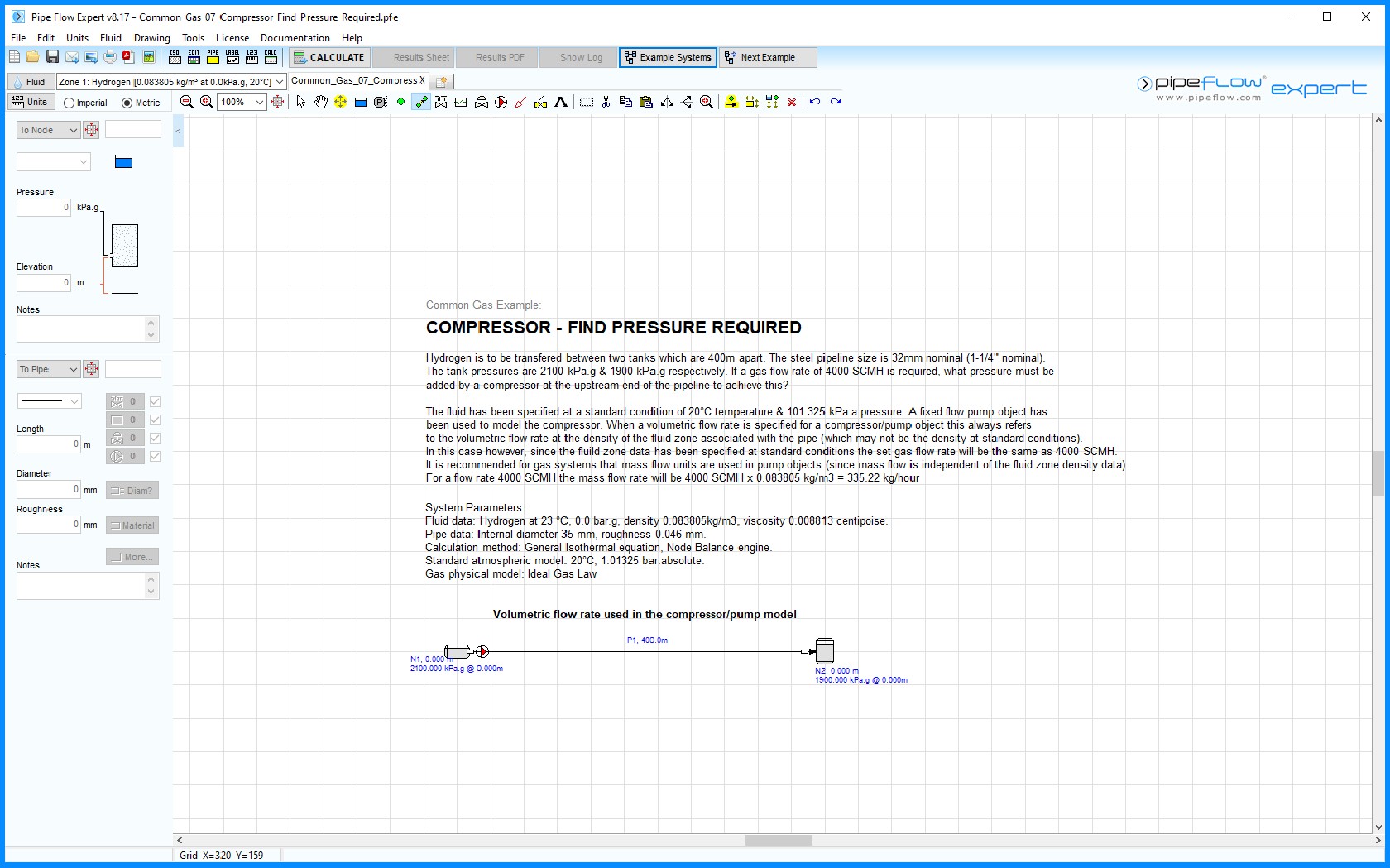
Task: Select the arrow pointer tool
Action: [x=300, y=102]
